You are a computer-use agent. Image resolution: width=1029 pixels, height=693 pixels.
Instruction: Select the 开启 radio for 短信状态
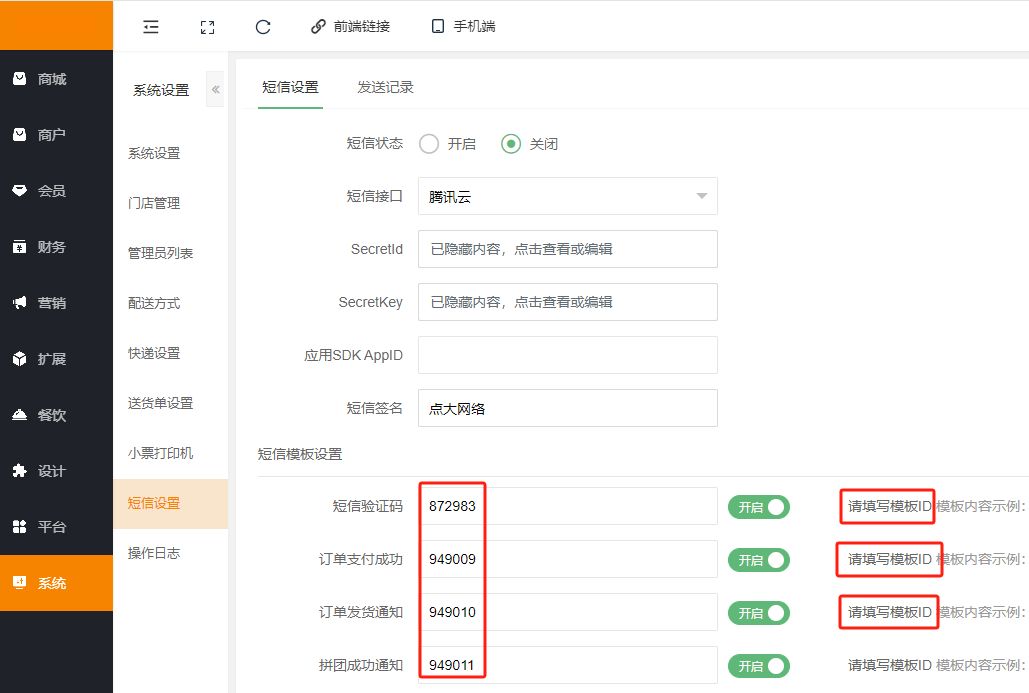tap(430, 144)
